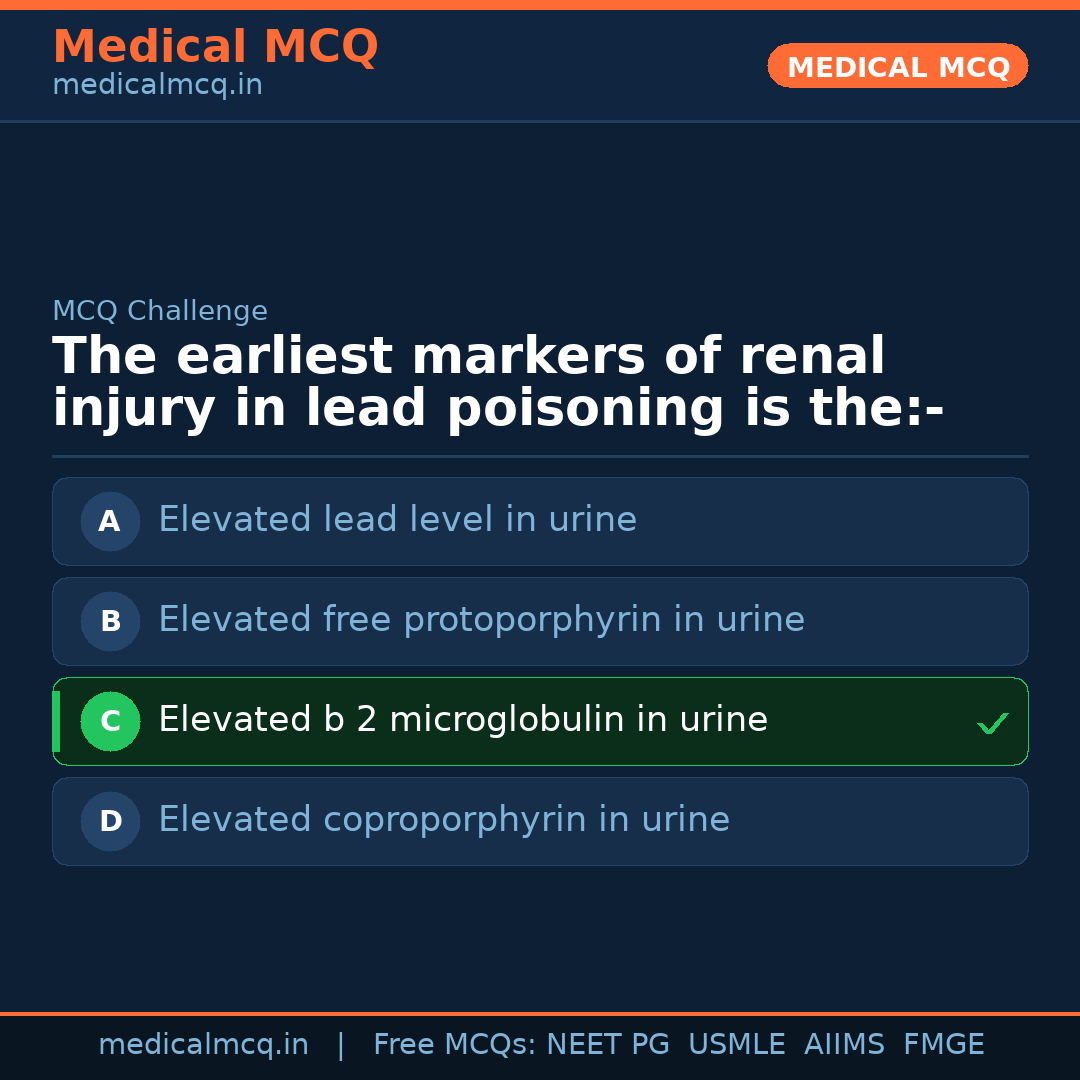Open the medicalmcq.in footer link

tap(203, 1045)
